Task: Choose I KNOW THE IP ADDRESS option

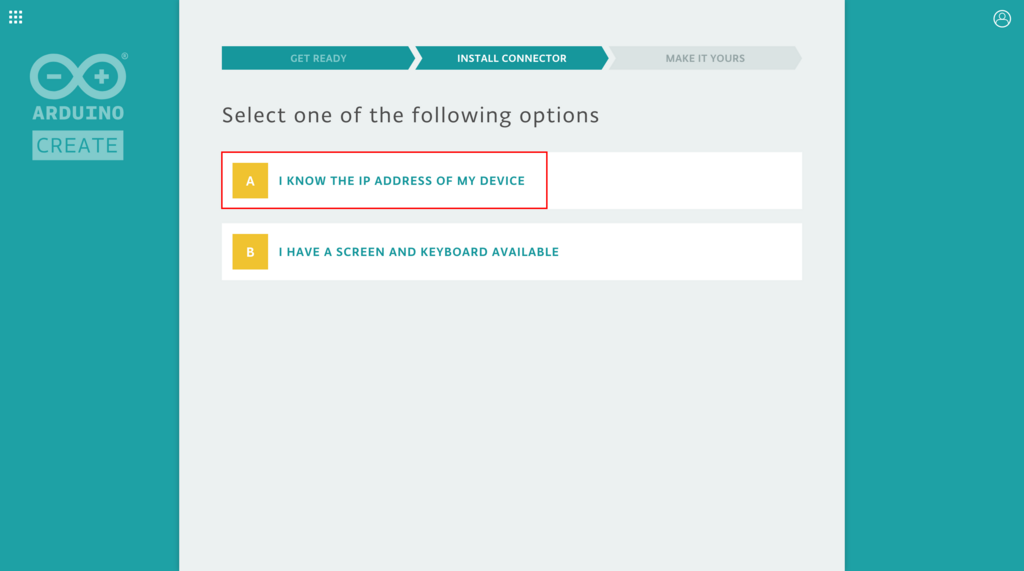Action: click(x=402, y=181)
